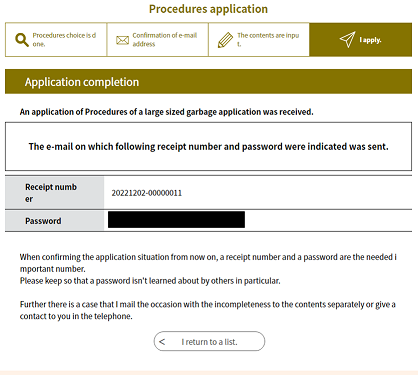Select the 'Confirmation of e-mail address' step
Screen dimensions: 418x375
158,40
